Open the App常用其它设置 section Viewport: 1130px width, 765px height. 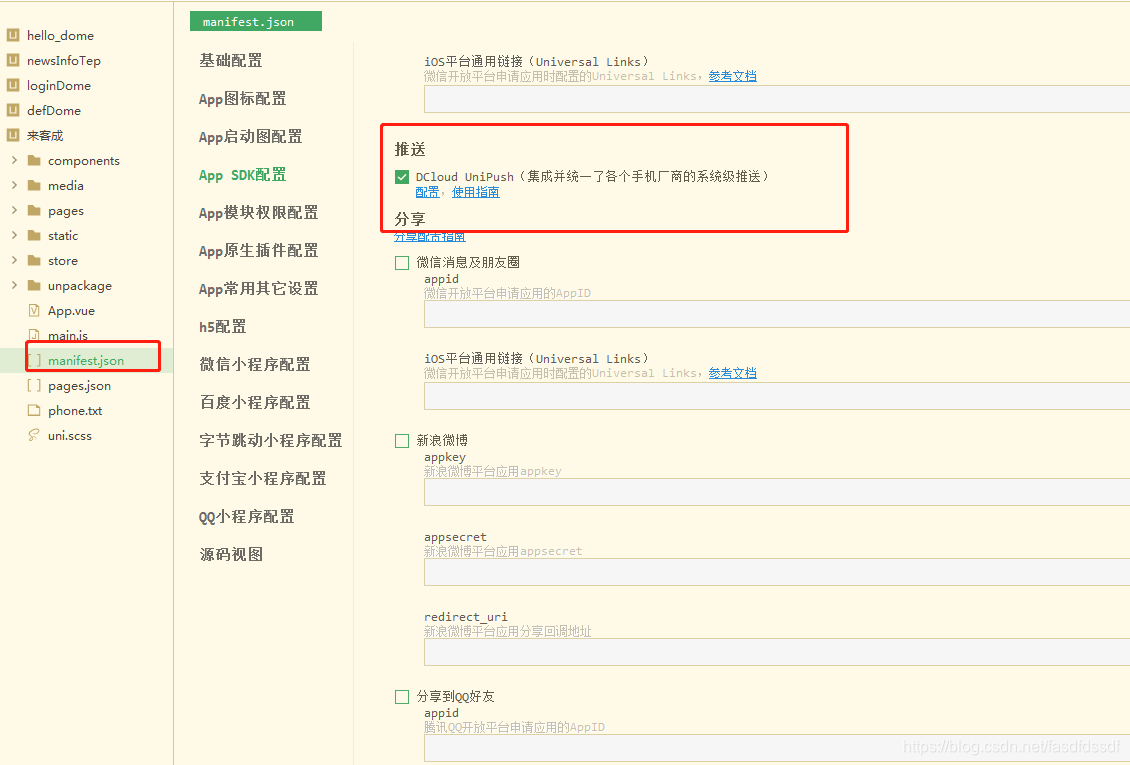click(258, 289)
